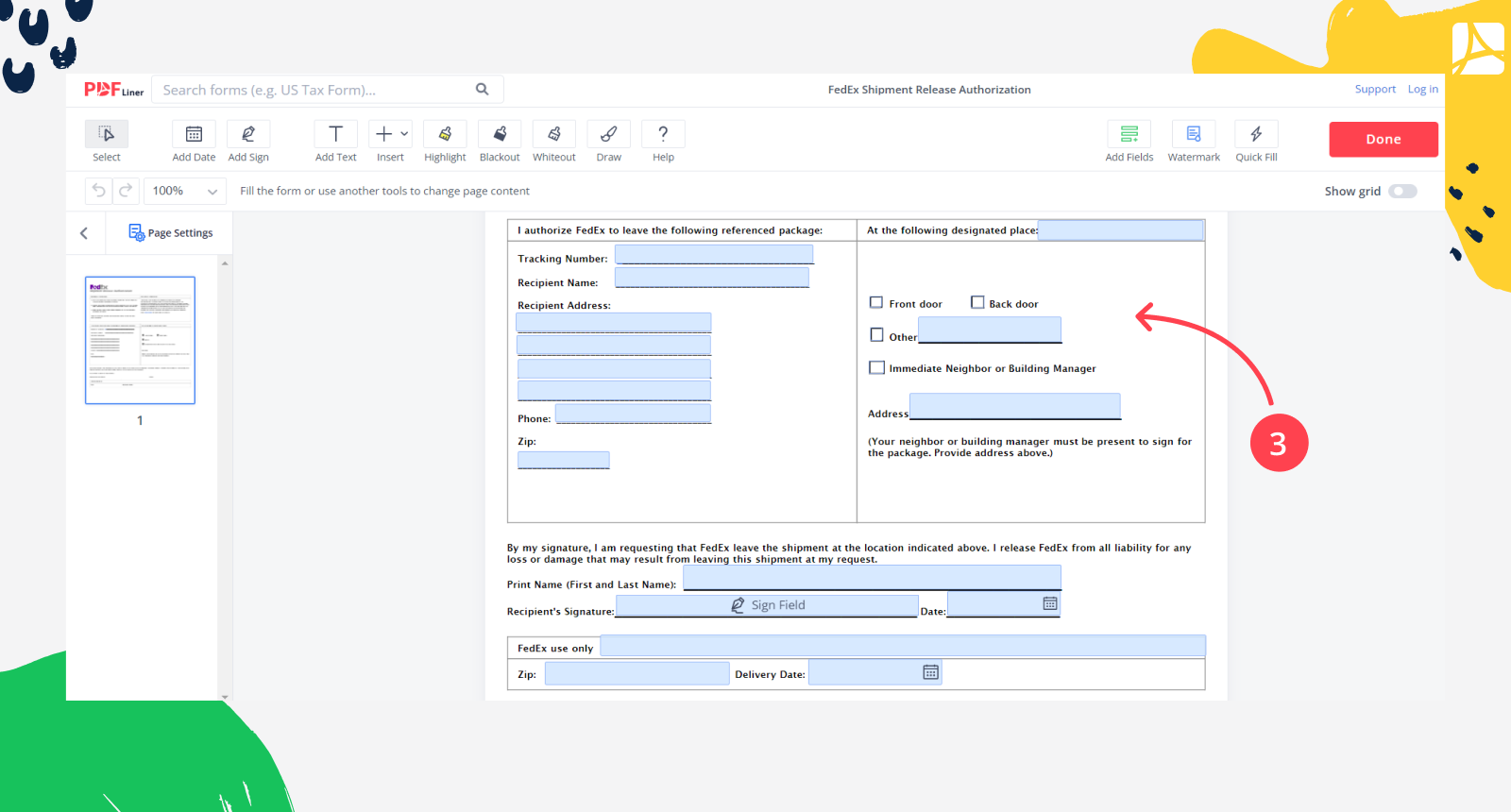The image size is (1511, 812).
Task: Open Page Settings tab
Action: pos(171,233)
